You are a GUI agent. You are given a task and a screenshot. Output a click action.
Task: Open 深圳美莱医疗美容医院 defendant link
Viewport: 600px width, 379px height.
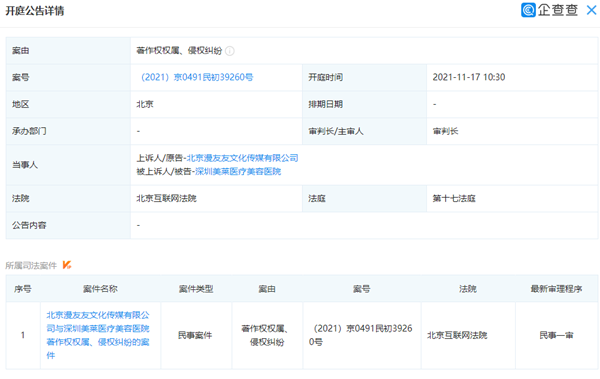[x=238, y=172]
